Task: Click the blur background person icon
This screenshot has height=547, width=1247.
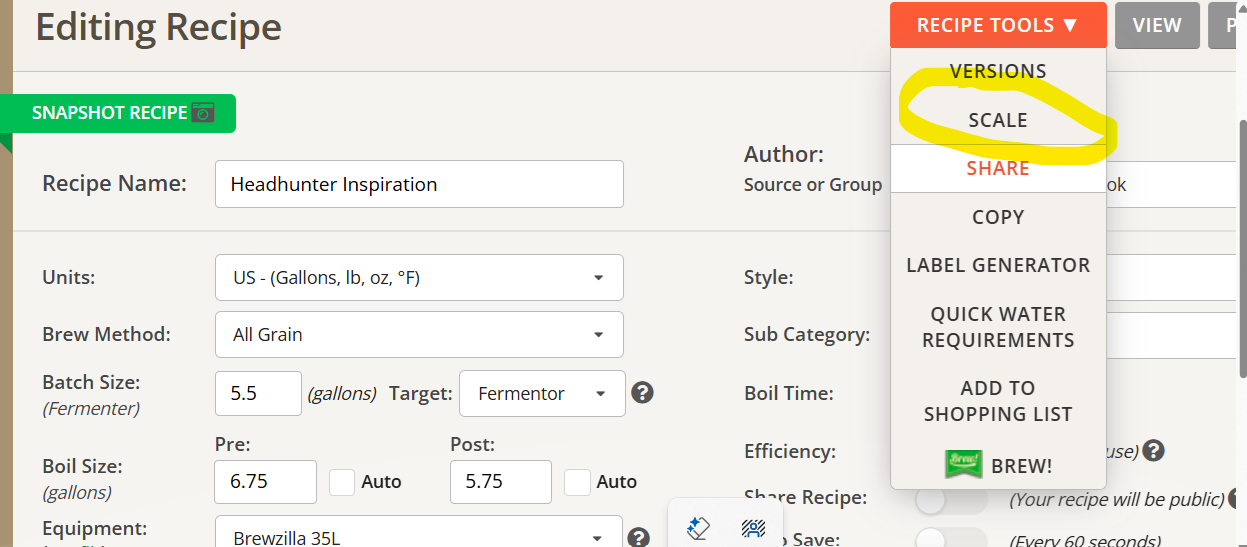Action: 753,527
